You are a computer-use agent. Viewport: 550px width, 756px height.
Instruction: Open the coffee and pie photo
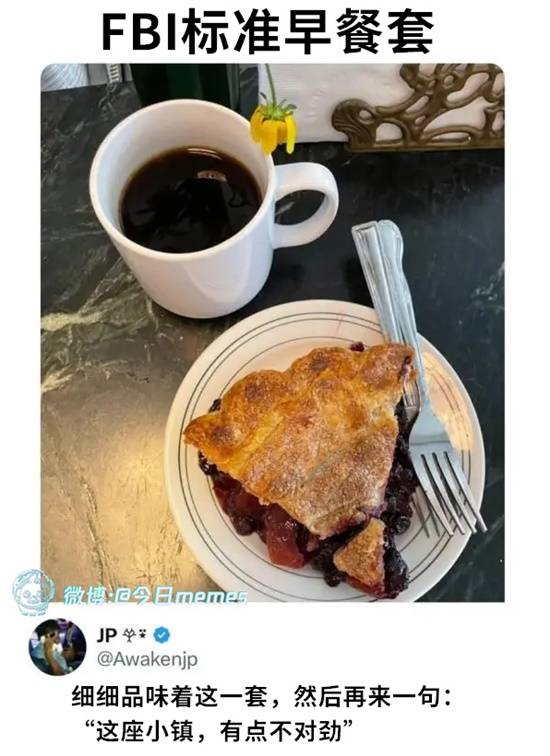pos(272,333)
